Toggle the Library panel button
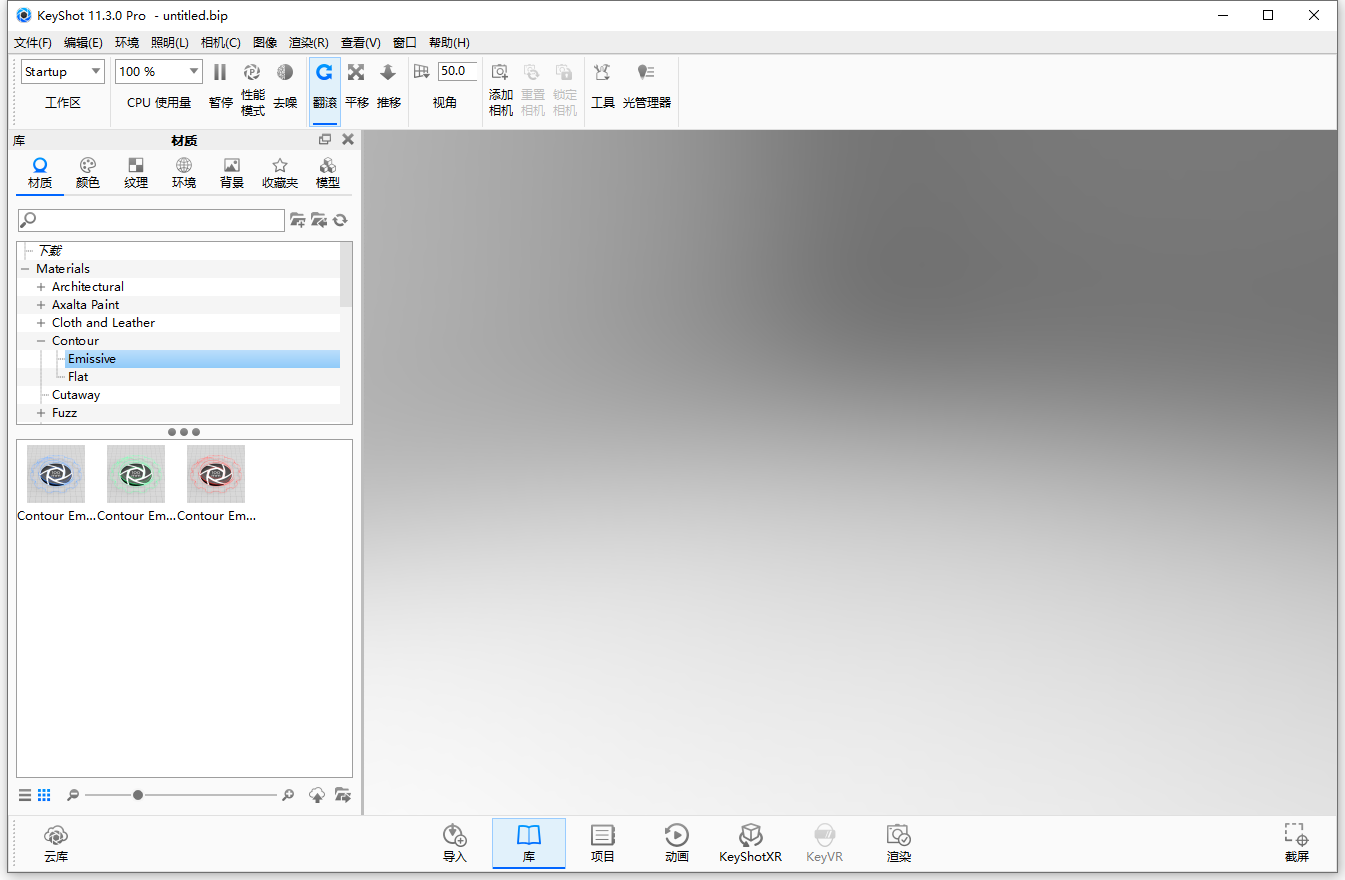Image resolution: width=1345 pixels, height=880 pixels. tap(529, 843)
